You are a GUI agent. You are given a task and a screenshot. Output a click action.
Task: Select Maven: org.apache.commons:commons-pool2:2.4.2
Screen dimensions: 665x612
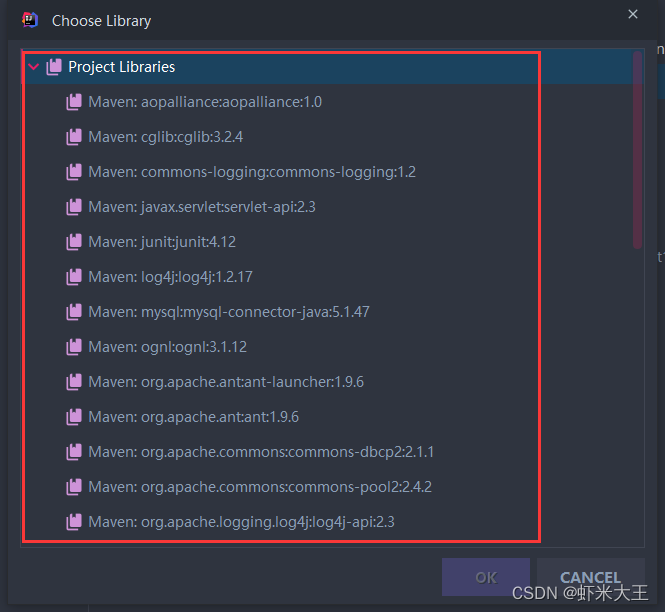tap(260, 487)
